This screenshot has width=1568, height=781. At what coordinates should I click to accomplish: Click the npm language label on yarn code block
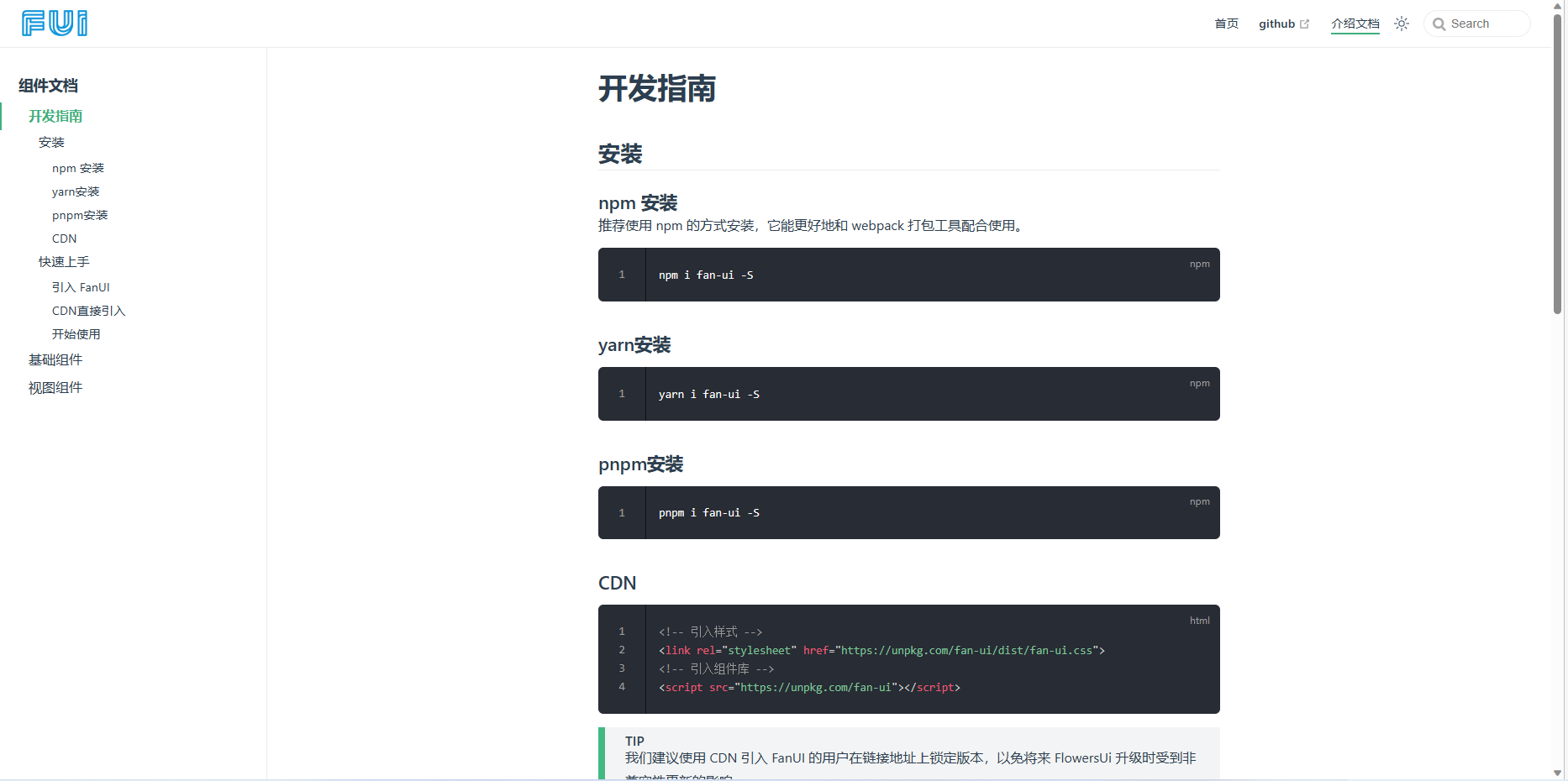(x=1199, y=383)
